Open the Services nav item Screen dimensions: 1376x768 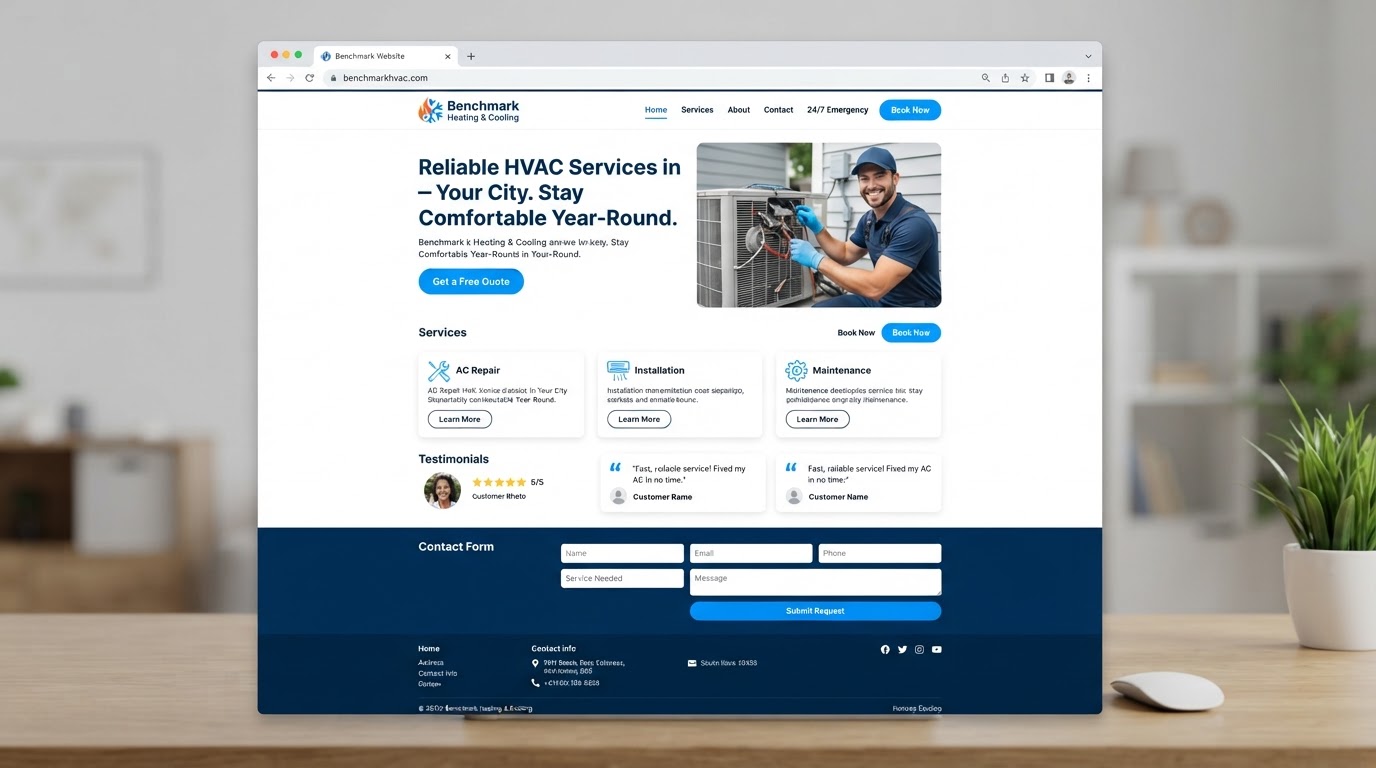697,110
